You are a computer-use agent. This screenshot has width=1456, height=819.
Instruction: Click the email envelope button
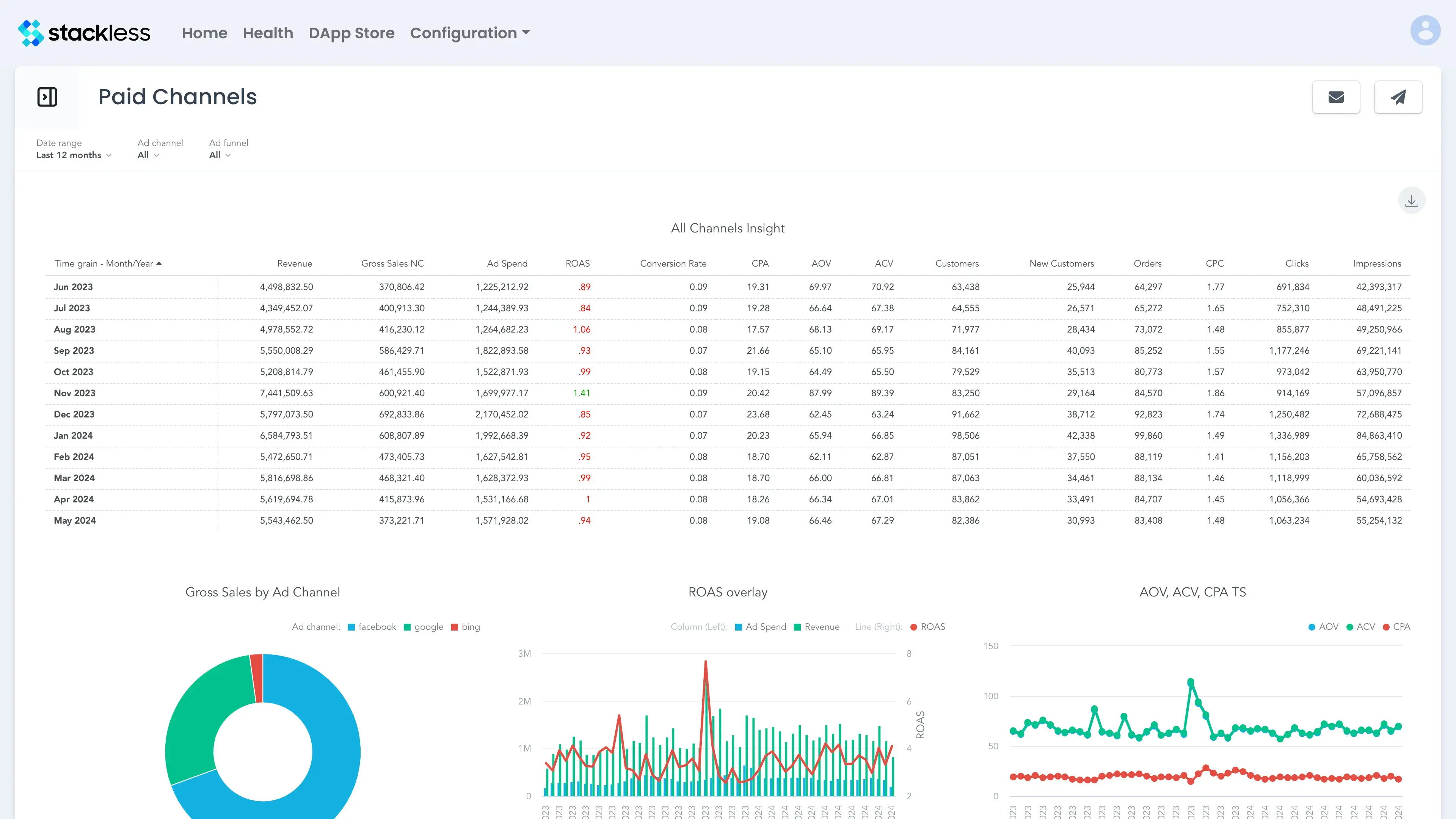pyautogui.click(x=1335, y=97)
